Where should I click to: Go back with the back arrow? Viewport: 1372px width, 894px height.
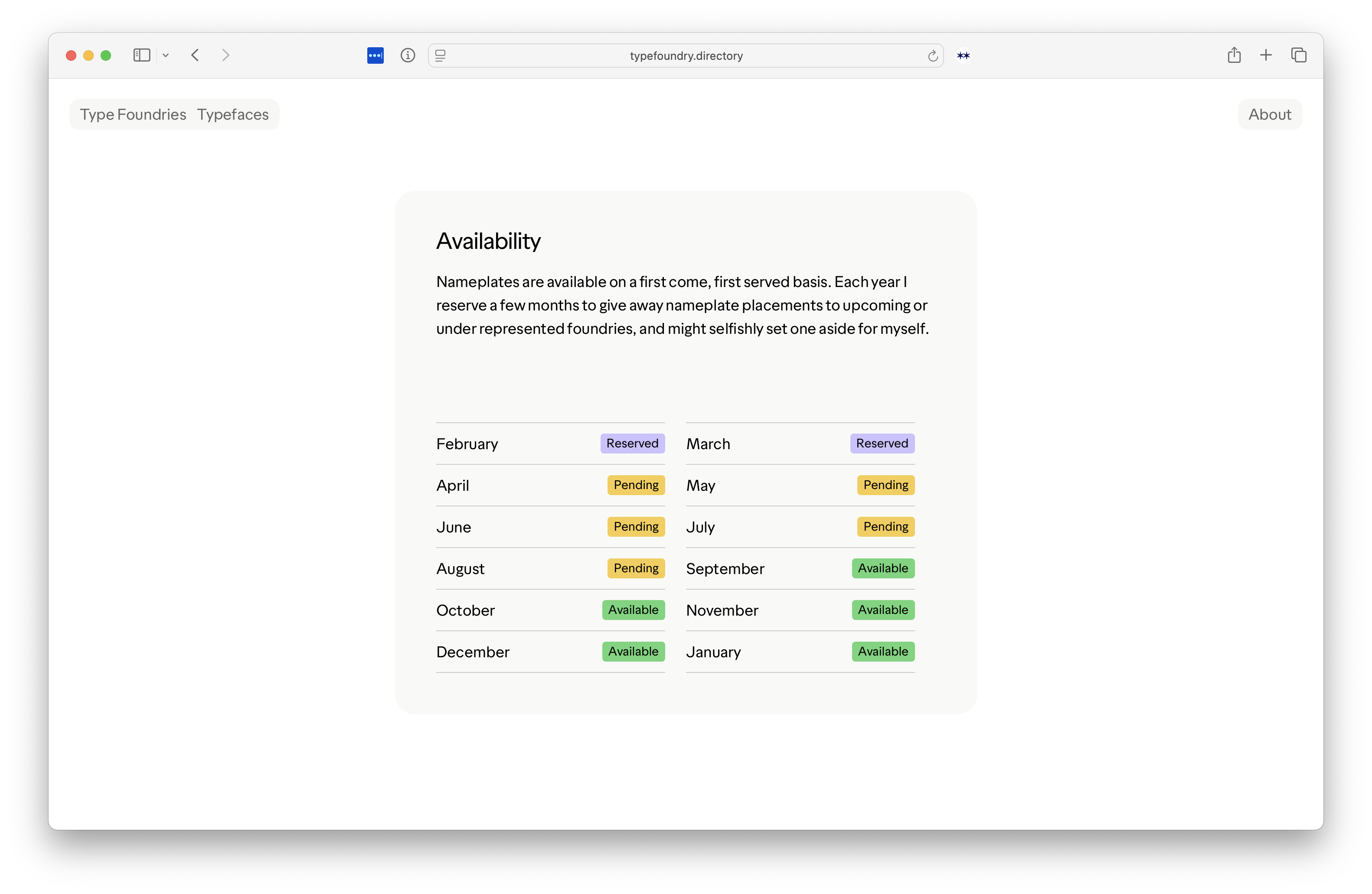tap(196, 55)
